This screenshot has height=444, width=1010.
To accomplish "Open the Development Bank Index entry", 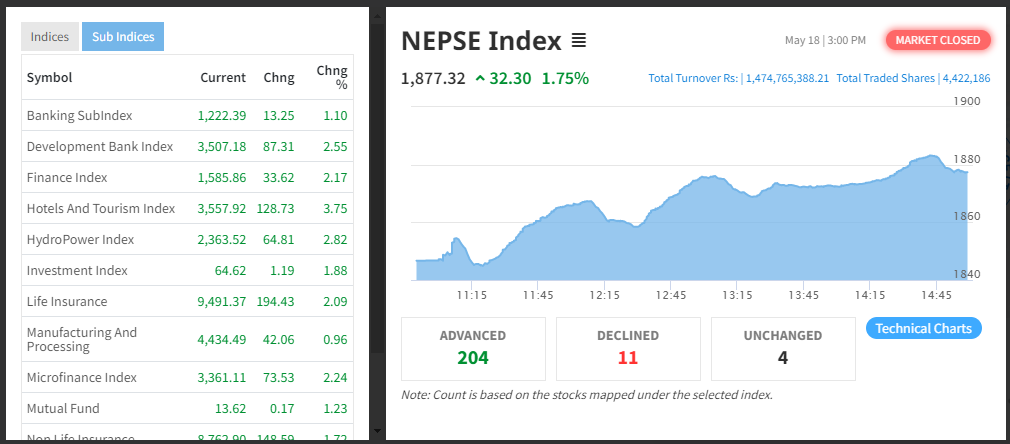I will pos(100,146).
